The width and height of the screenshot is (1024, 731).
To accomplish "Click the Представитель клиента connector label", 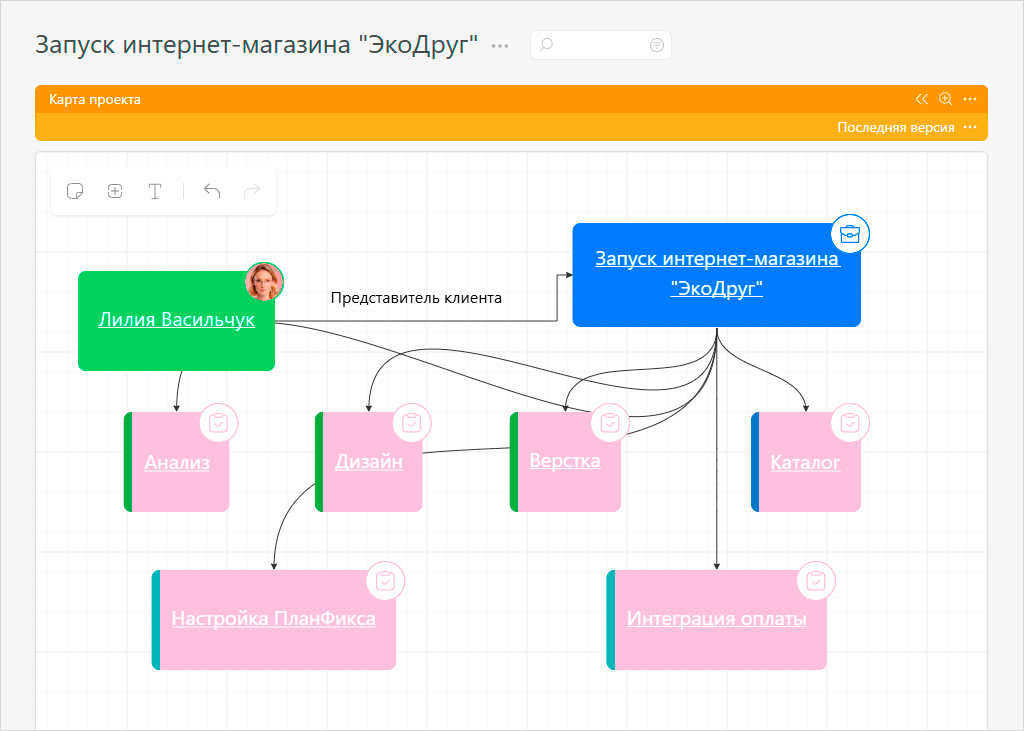I will 416,298.
